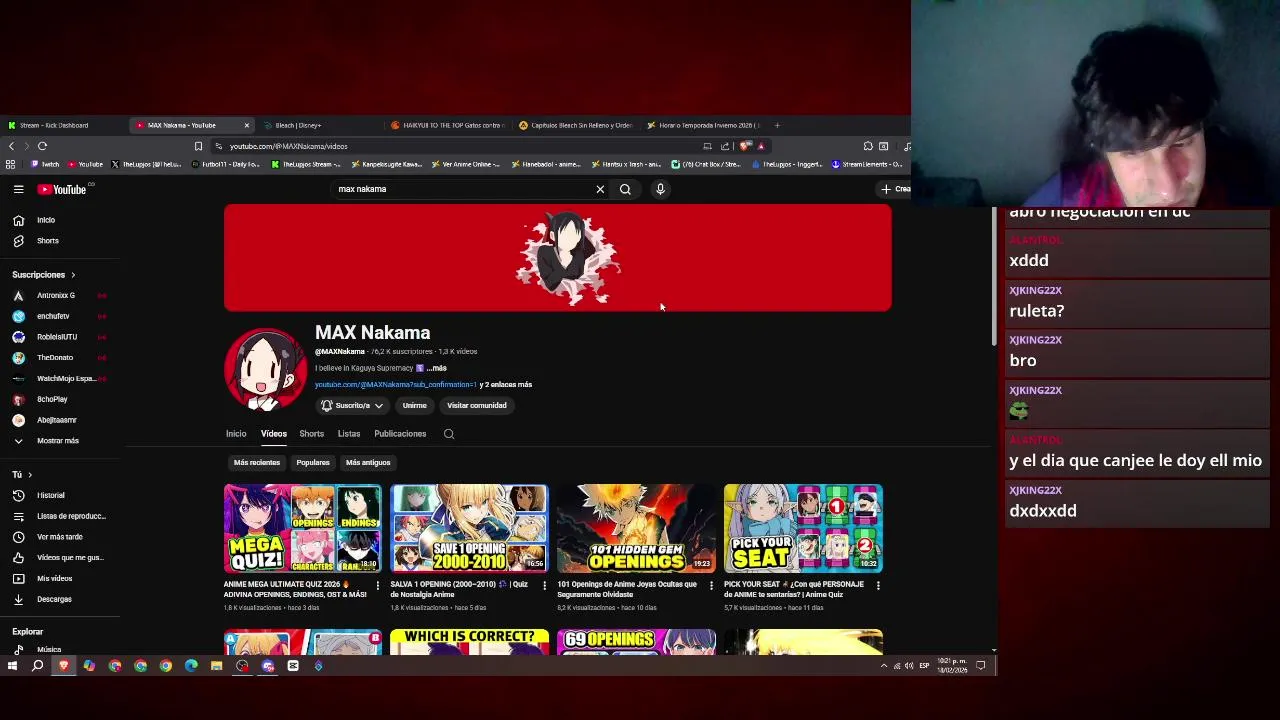The height and width of the screenshot is (720, 1280).
Task: Switch to channel Shorts tab
Action: (x=311, y=434)
